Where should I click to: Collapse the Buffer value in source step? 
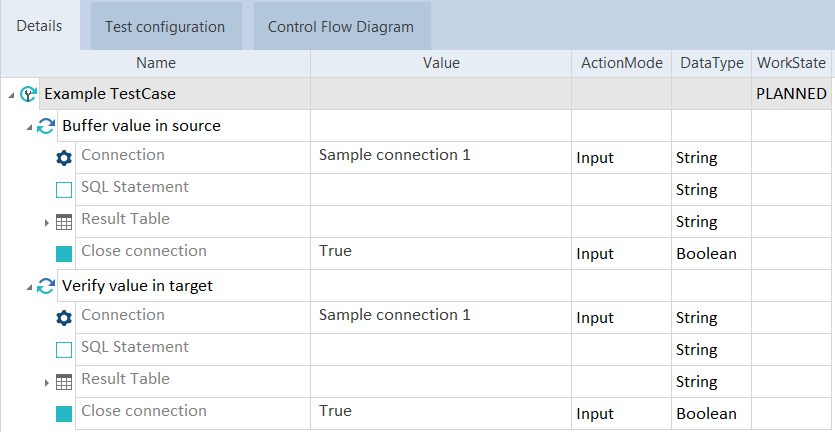[x=28, y=127]
